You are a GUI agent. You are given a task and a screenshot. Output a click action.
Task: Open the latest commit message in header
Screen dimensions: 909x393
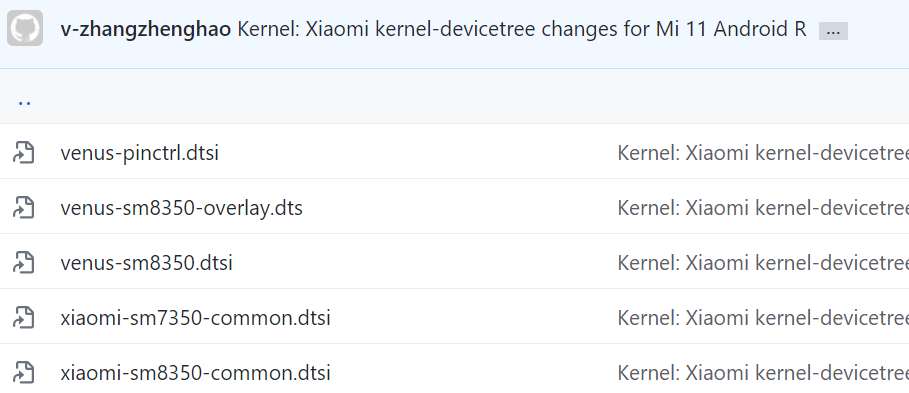coord(522,28)
